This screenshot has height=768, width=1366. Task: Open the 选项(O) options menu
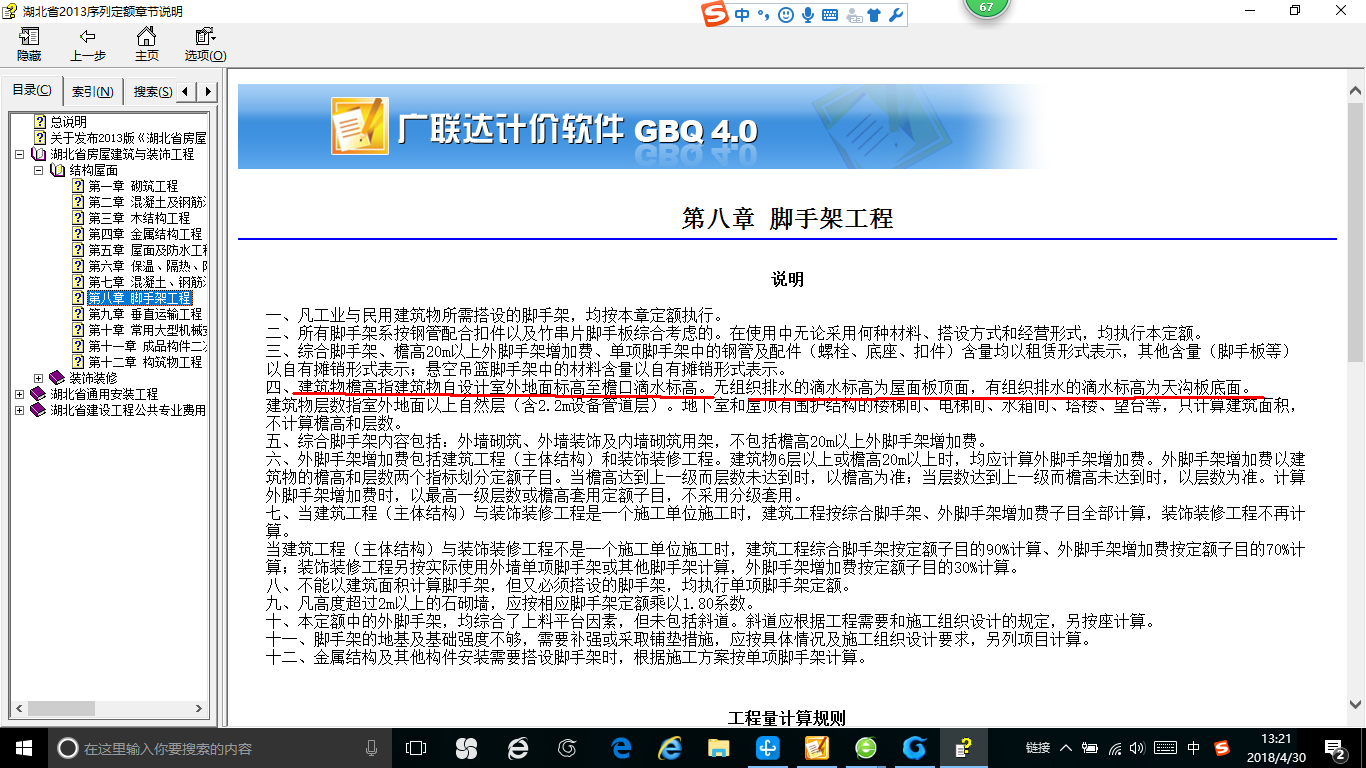click(205, 44)
